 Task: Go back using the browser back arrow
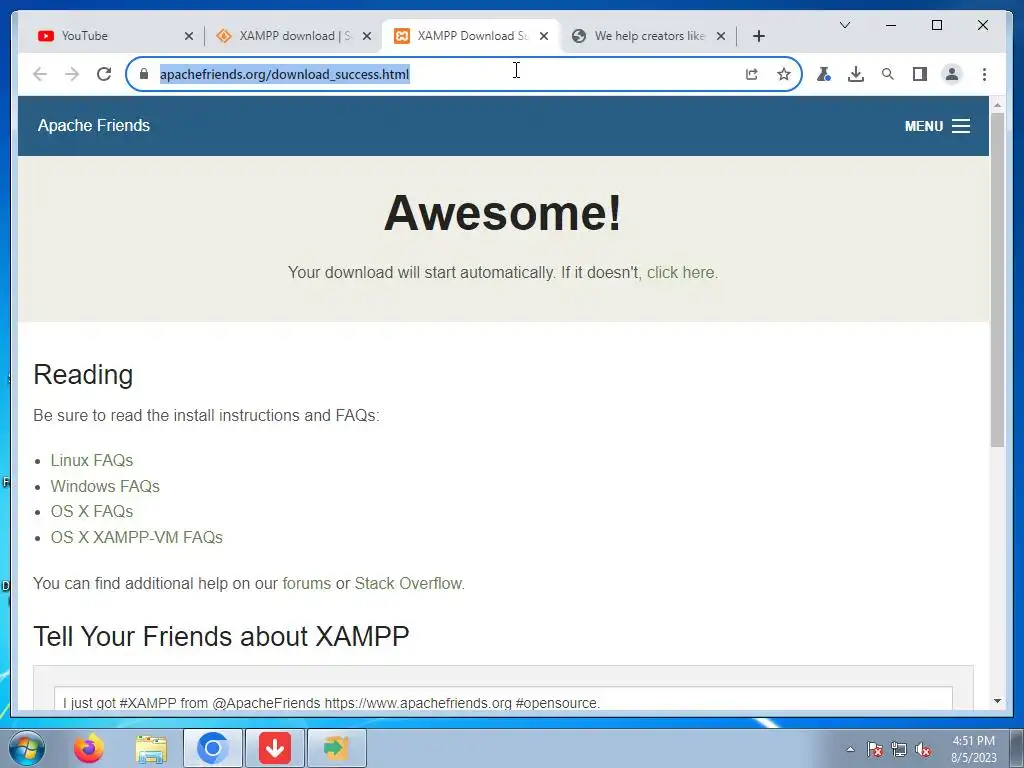[x=40, y=74]
